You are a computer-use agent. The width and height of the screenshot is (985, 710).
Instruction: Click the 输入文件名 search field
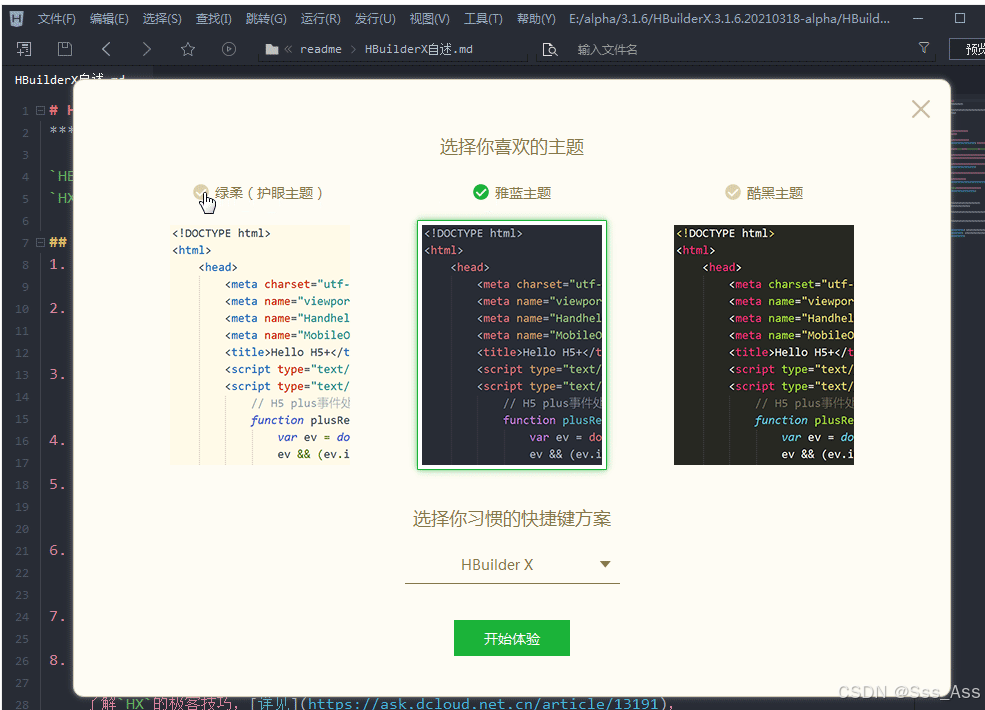[x=735, y=50]
